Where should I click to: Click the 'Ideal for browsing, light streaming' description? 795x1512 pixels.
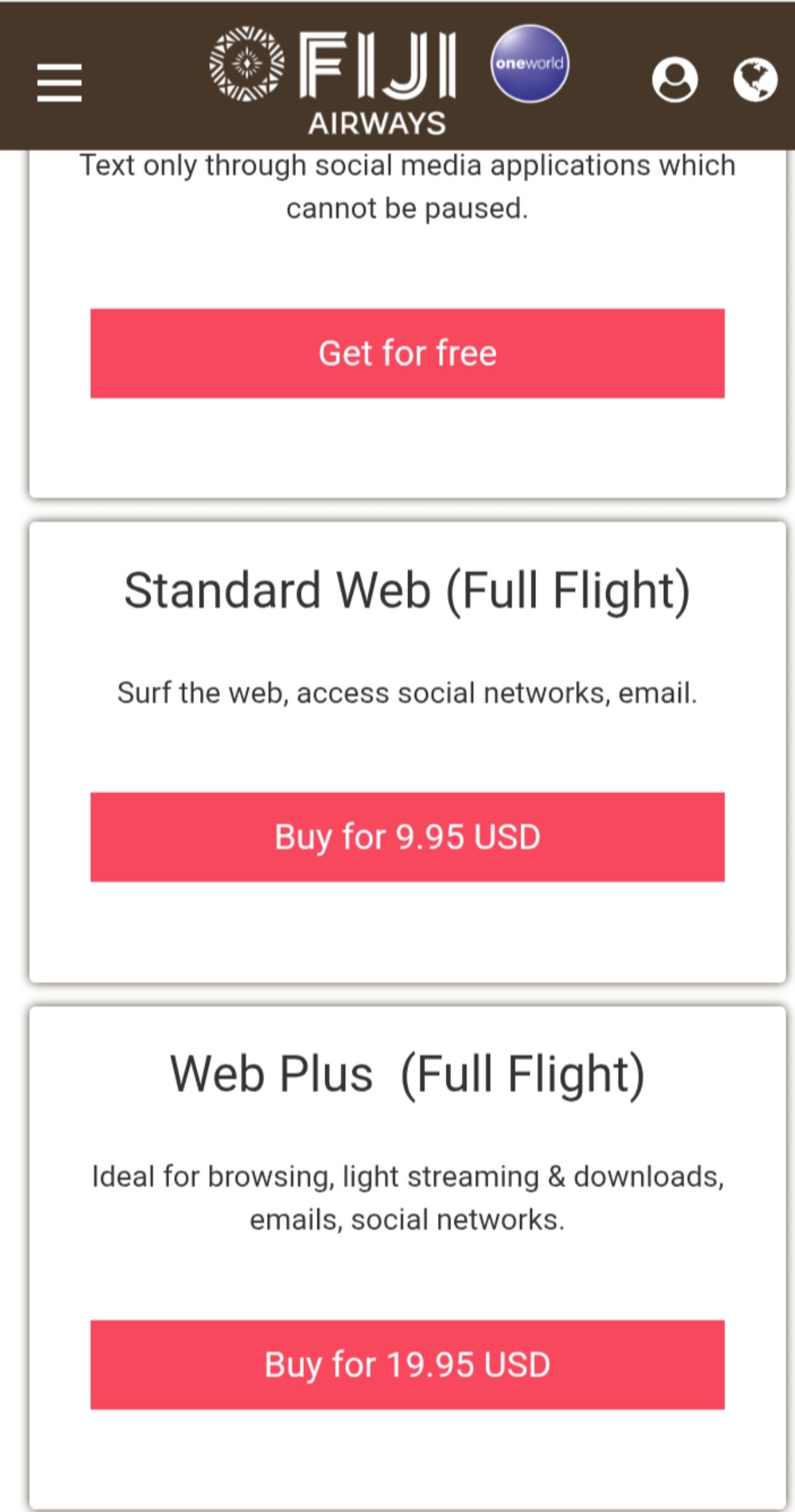(x=407, y=1198)
